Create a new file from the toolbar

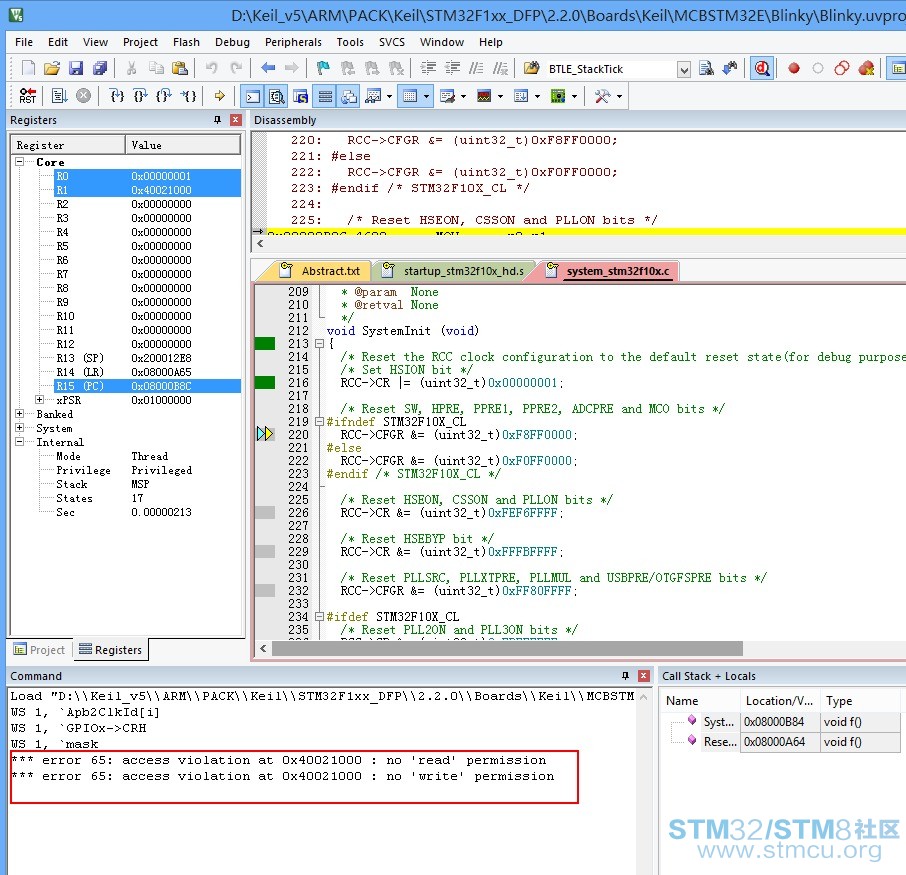(28, 68)
